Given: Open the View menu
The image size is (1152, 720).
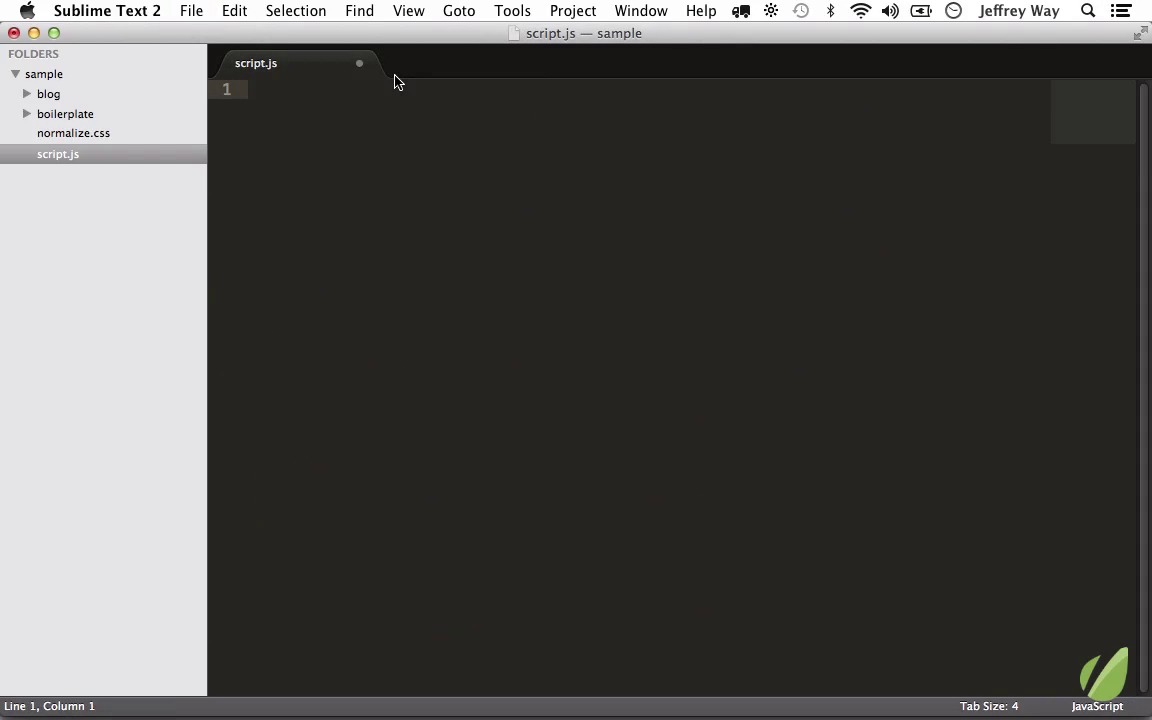Looking at the screenshot, I should [x=408, y=11].
